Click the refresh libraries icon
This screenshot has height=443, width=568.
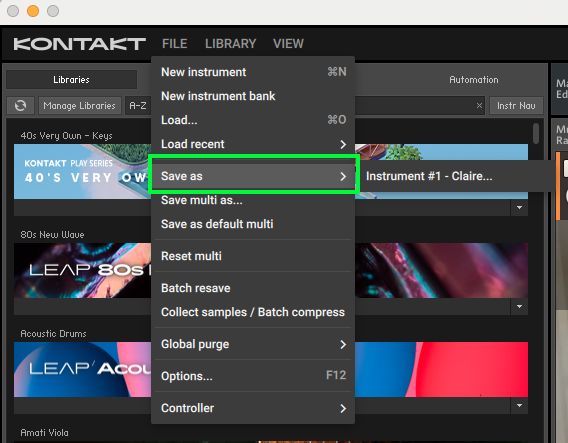pyautogui.click(x=20, y=105)
